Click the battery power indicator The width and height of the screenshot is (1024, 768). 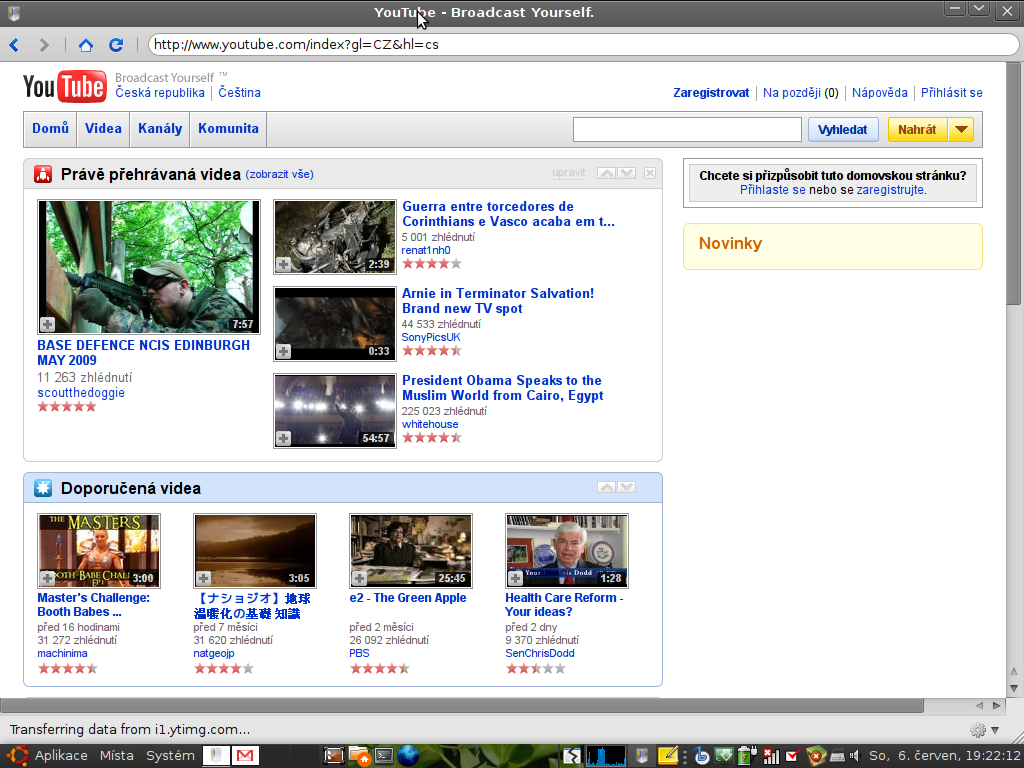[x=746, y=756]
